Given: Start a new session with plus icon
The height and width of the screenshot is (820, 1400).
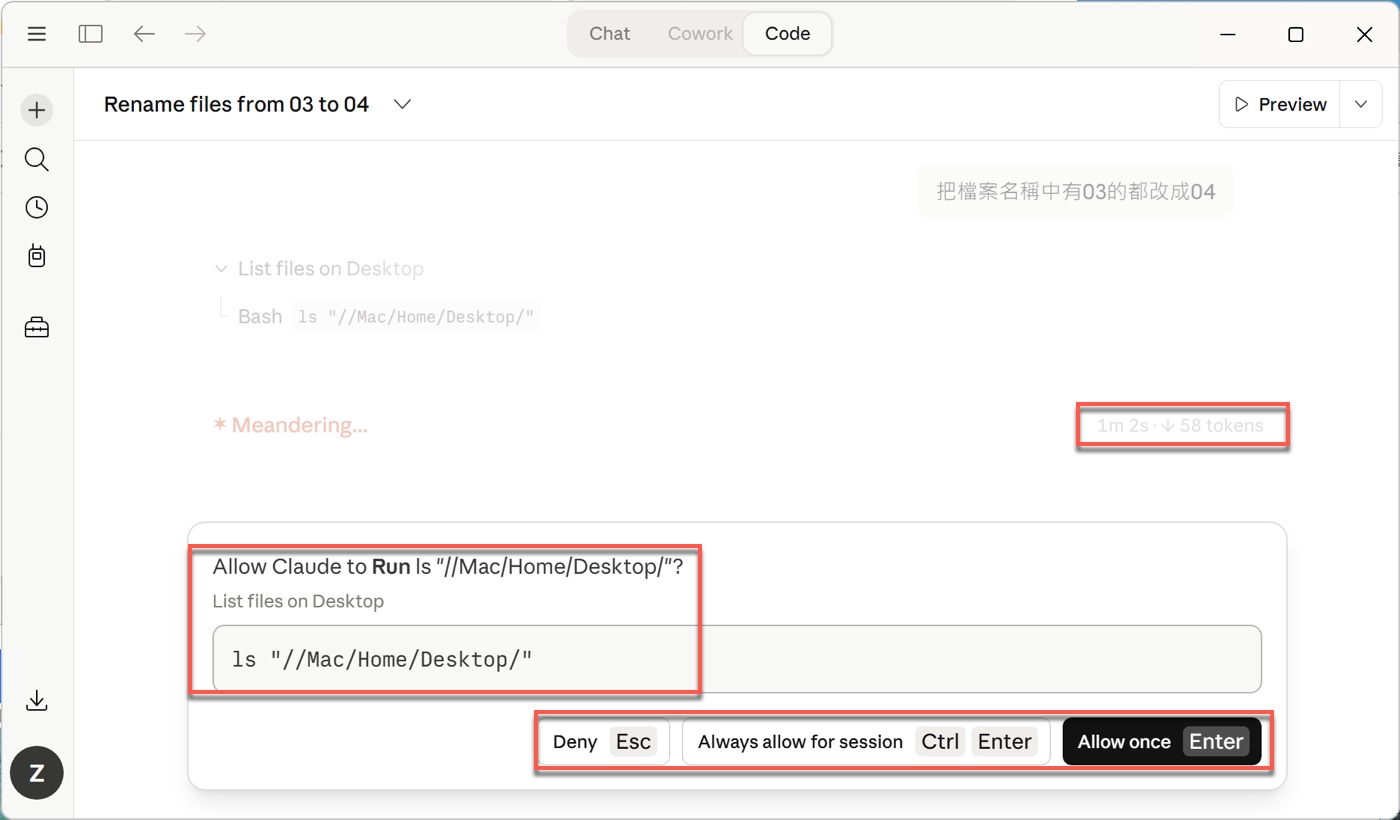Looking at the screenshot, I should click(x=37, y=110).
